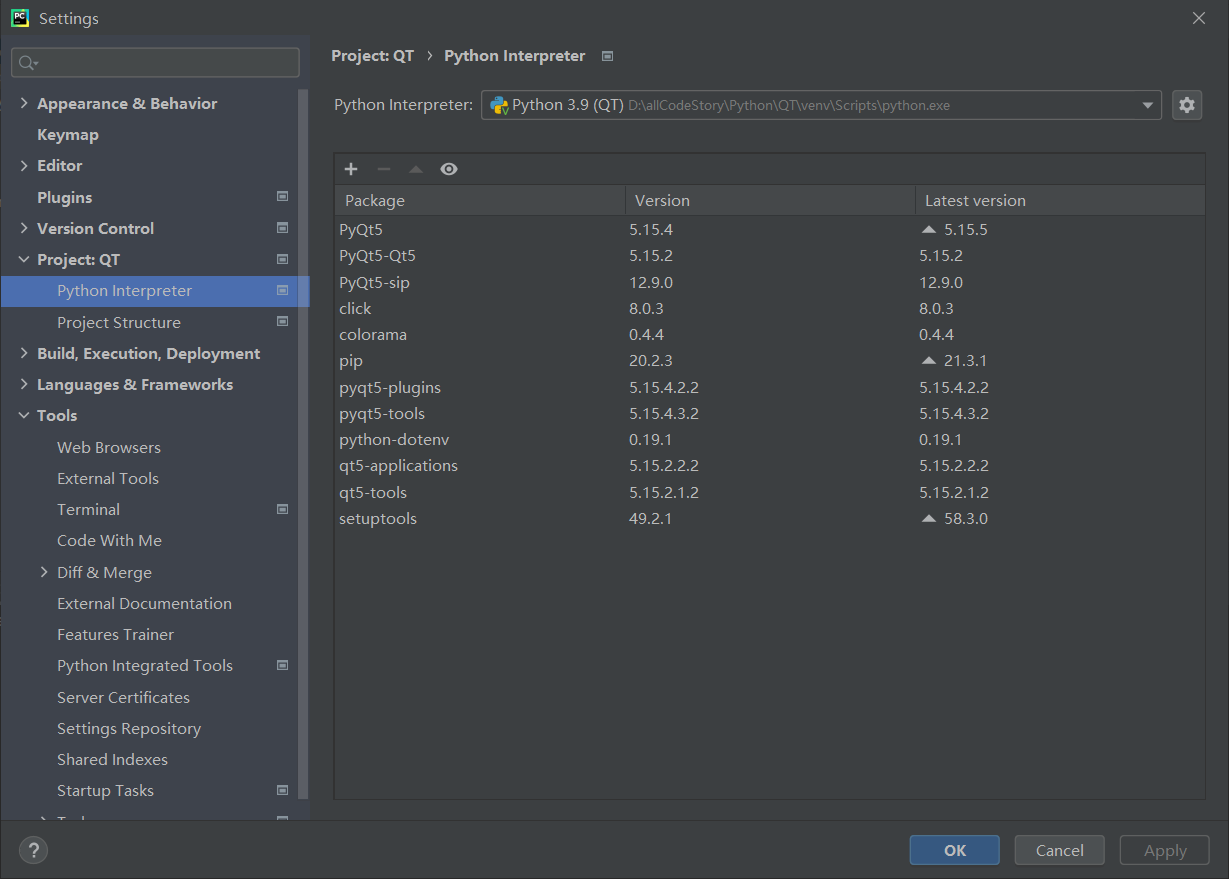Image resolution: width=1229 pixels, height=879 pixels.
Task: Collapse the Project: QT section
Action: click(x=24, y=259)
